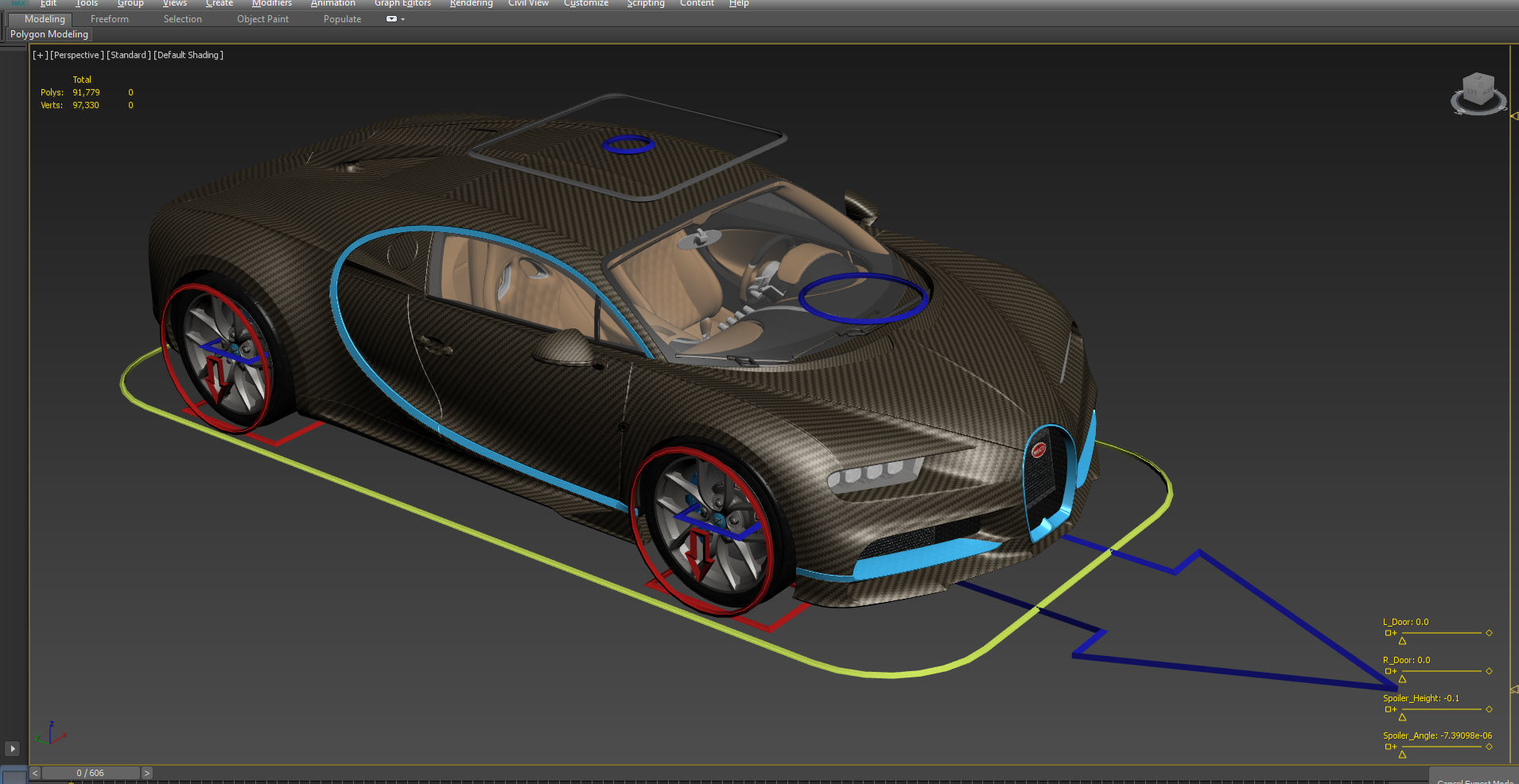Screen dimensions: 1519x784
Task: Click the L_Door slider width diamond handle
Action: (x=1489, y=633)
